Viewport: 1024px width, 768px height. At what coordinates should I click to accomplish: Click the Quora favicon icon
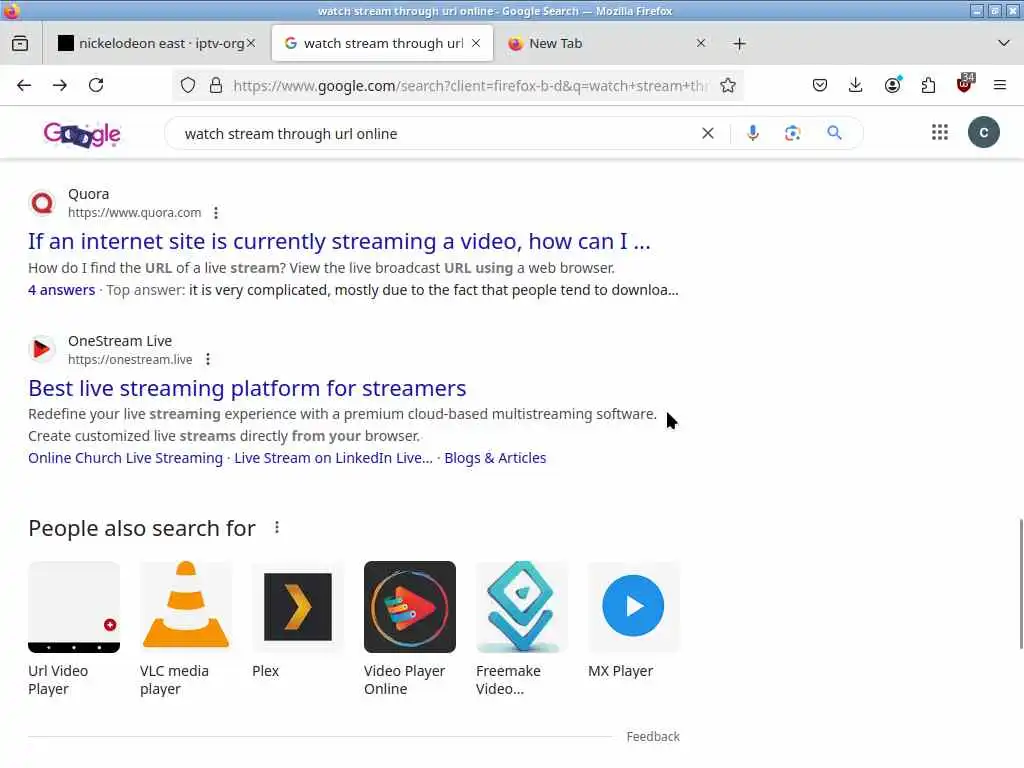[x=42, y=203]
